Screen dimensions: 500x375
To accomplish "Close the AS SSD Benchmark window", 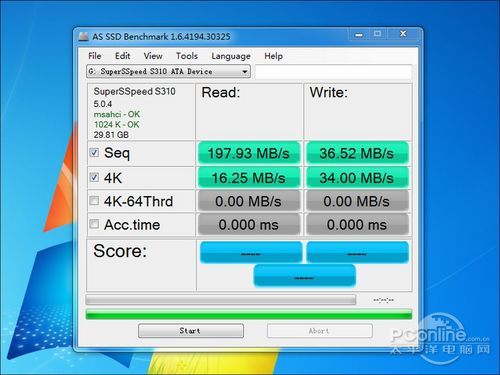I will click(403, 34).
